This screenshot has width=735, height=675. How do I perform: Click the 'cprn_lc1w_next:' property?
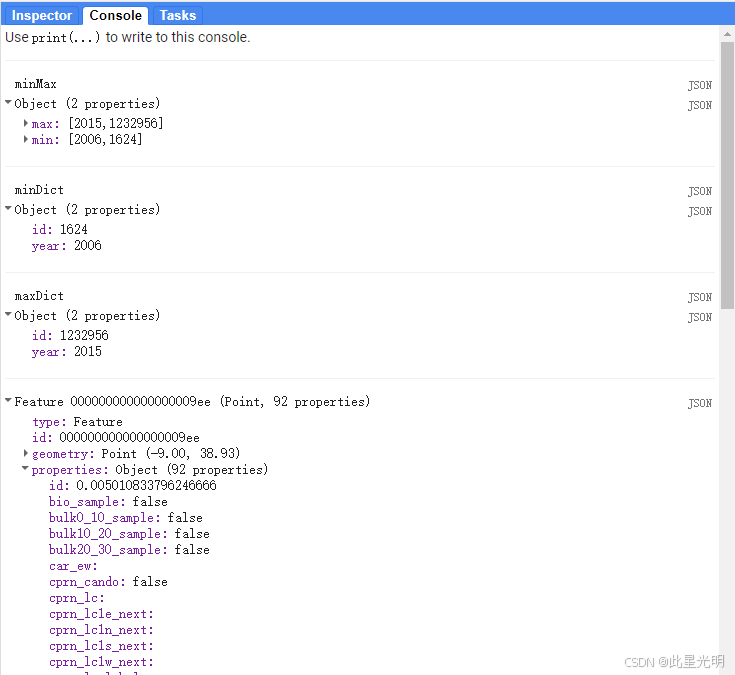[x=101, y=661]
